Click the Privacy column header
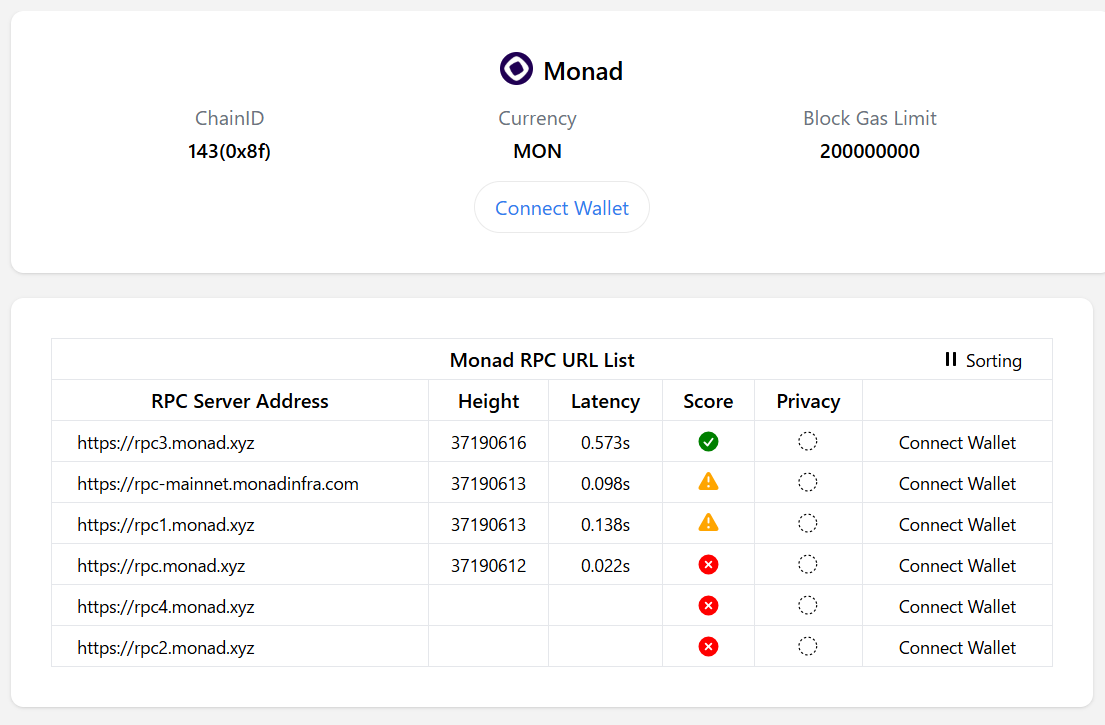The image size is (1105, 725). click(x=808, y=401)
